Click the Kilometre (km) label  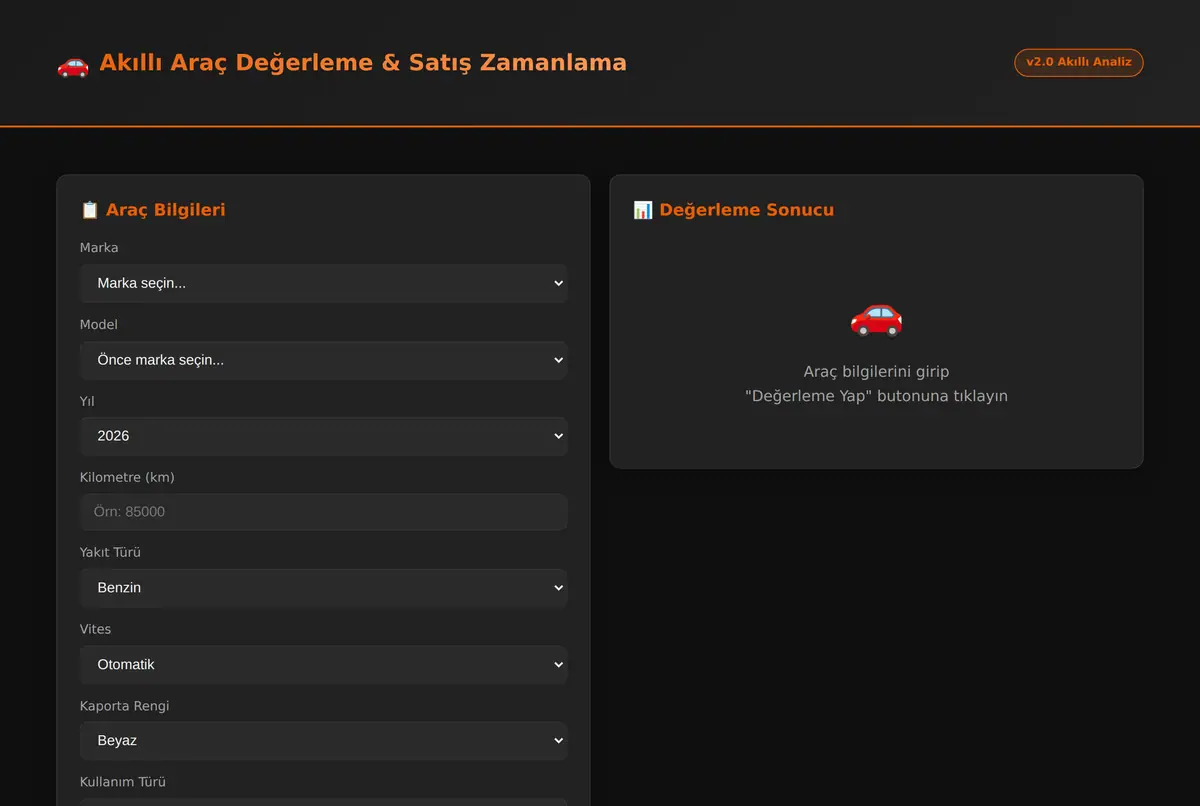[x=127, y=478]
